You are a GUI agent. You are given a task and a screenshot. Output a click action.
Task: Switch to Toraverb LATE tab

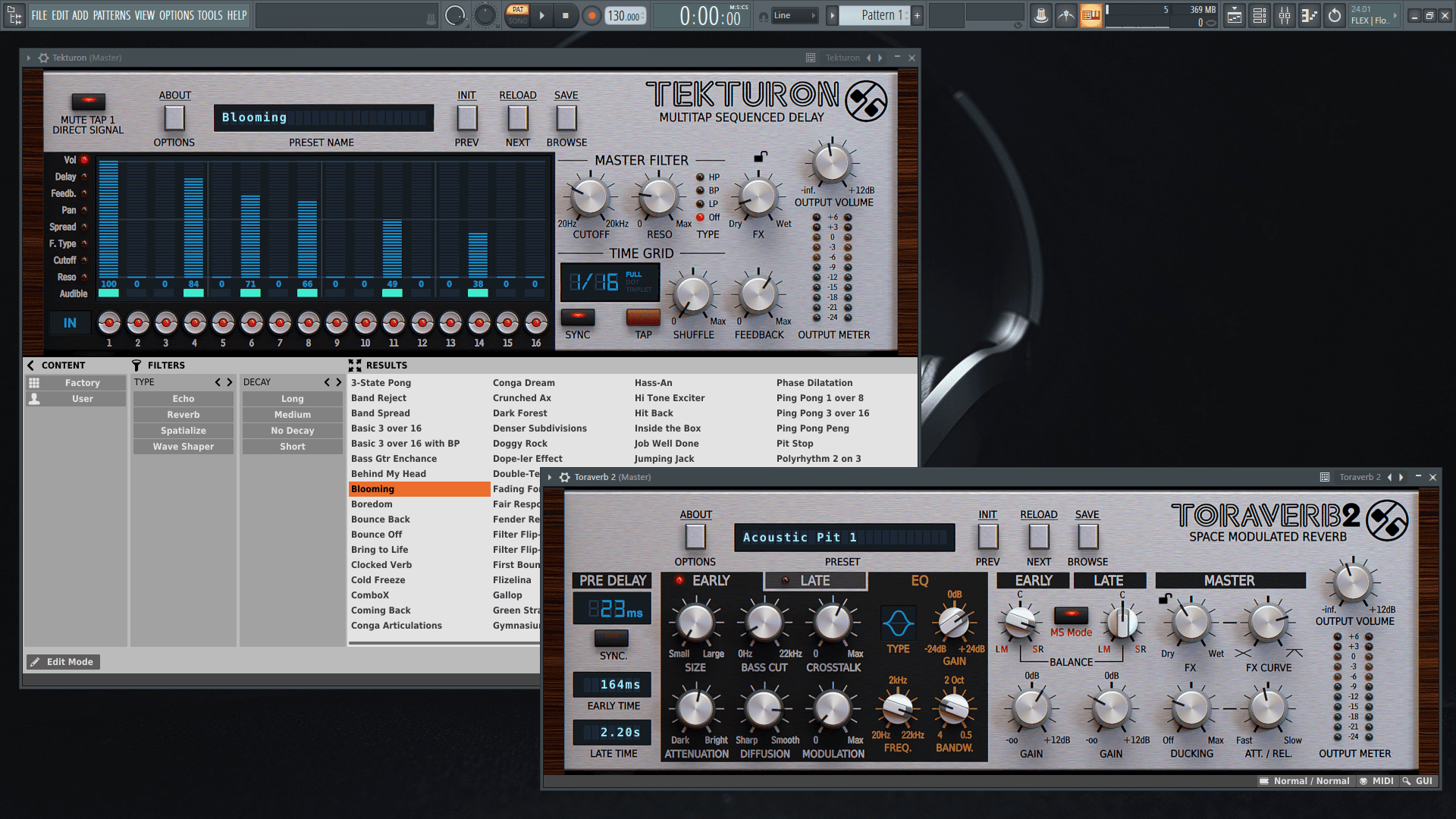pos(815,580)
